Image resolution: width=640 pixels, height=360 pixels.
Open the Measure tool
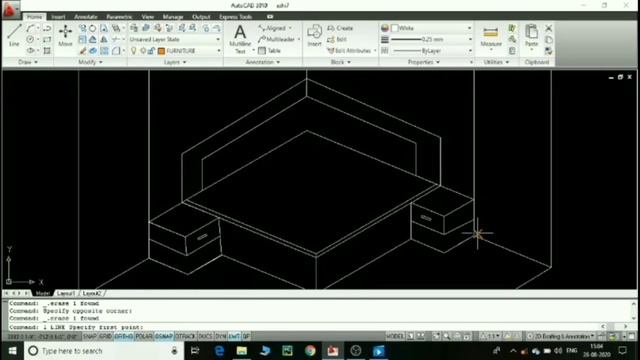[491, 36]
